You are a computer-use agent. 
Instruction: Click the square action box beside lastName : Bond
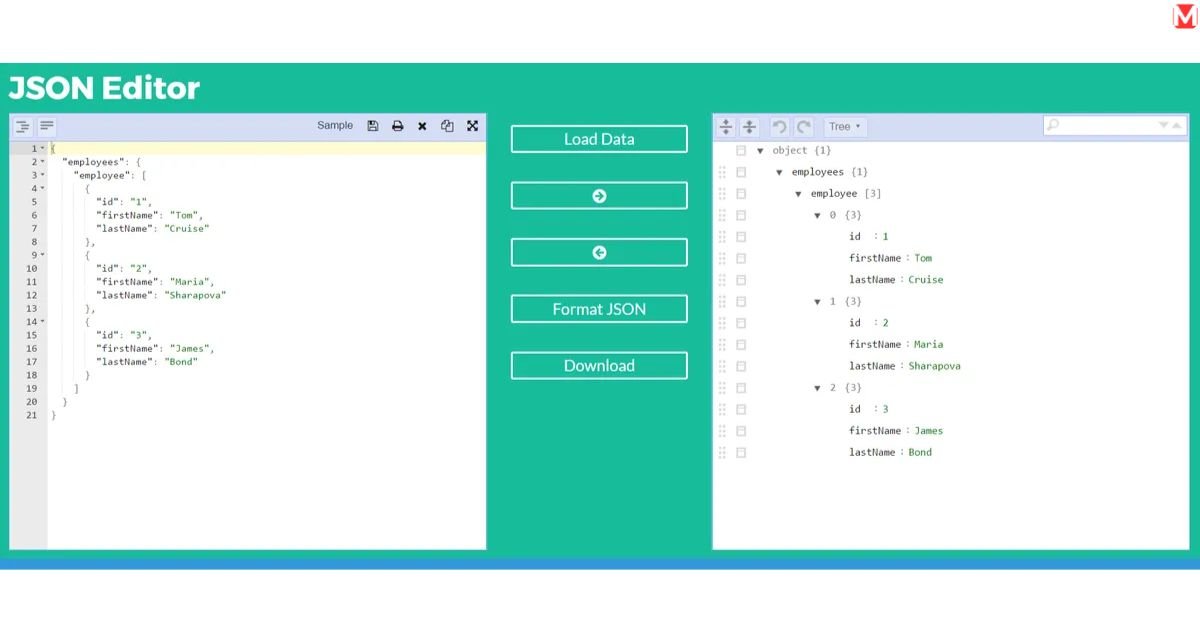point(741,453)
